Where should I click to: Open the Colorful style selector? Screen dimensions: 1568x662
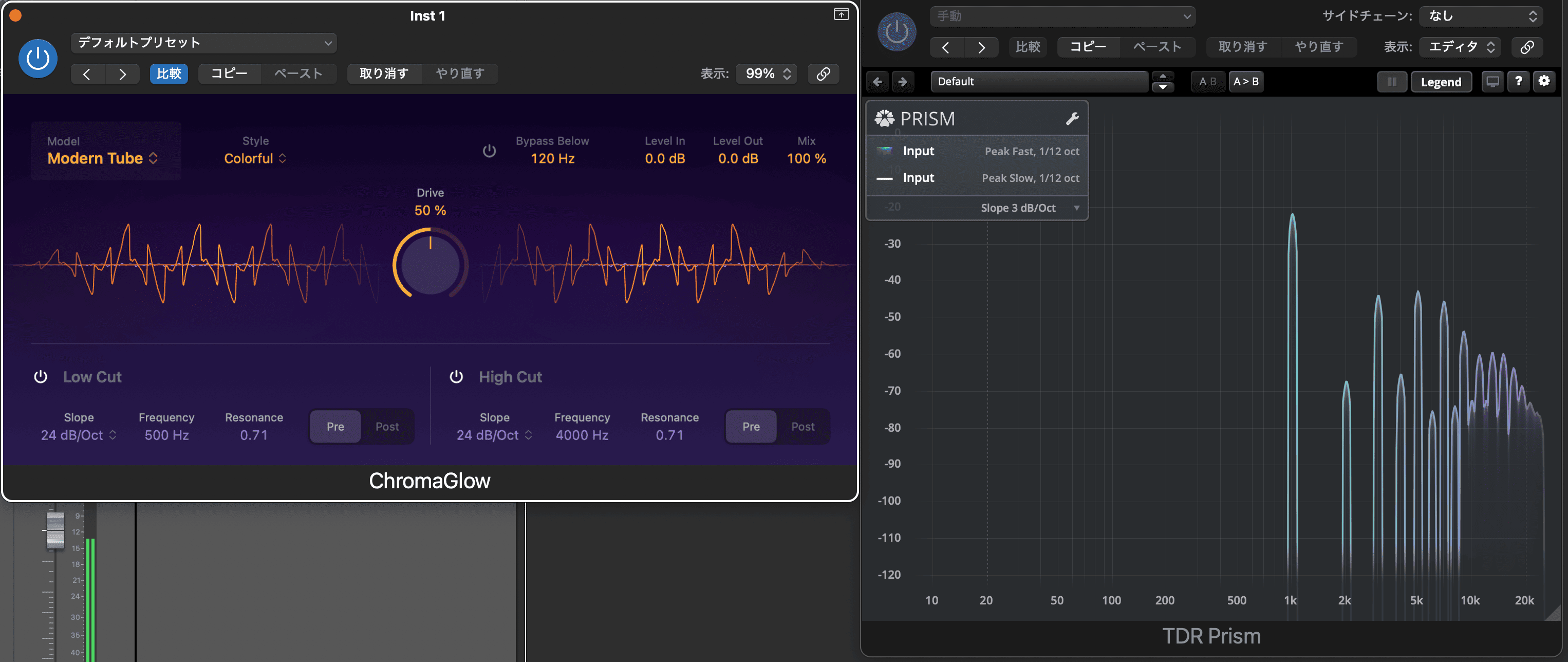coord(255,158)
